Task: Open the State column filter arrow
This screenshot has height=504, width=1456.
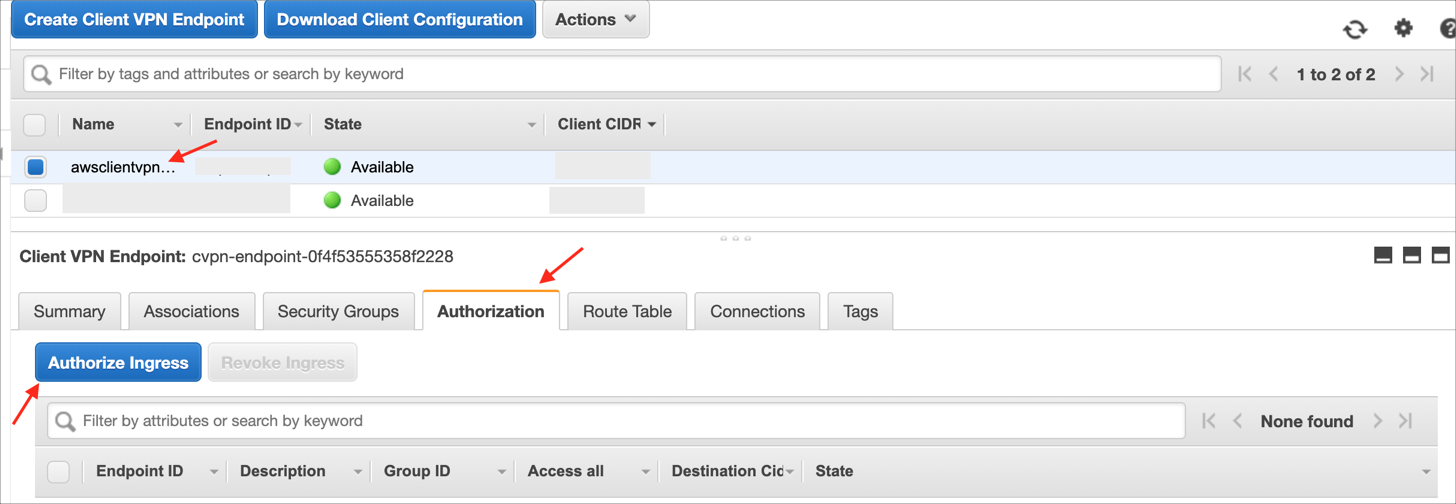Action: 532,125
